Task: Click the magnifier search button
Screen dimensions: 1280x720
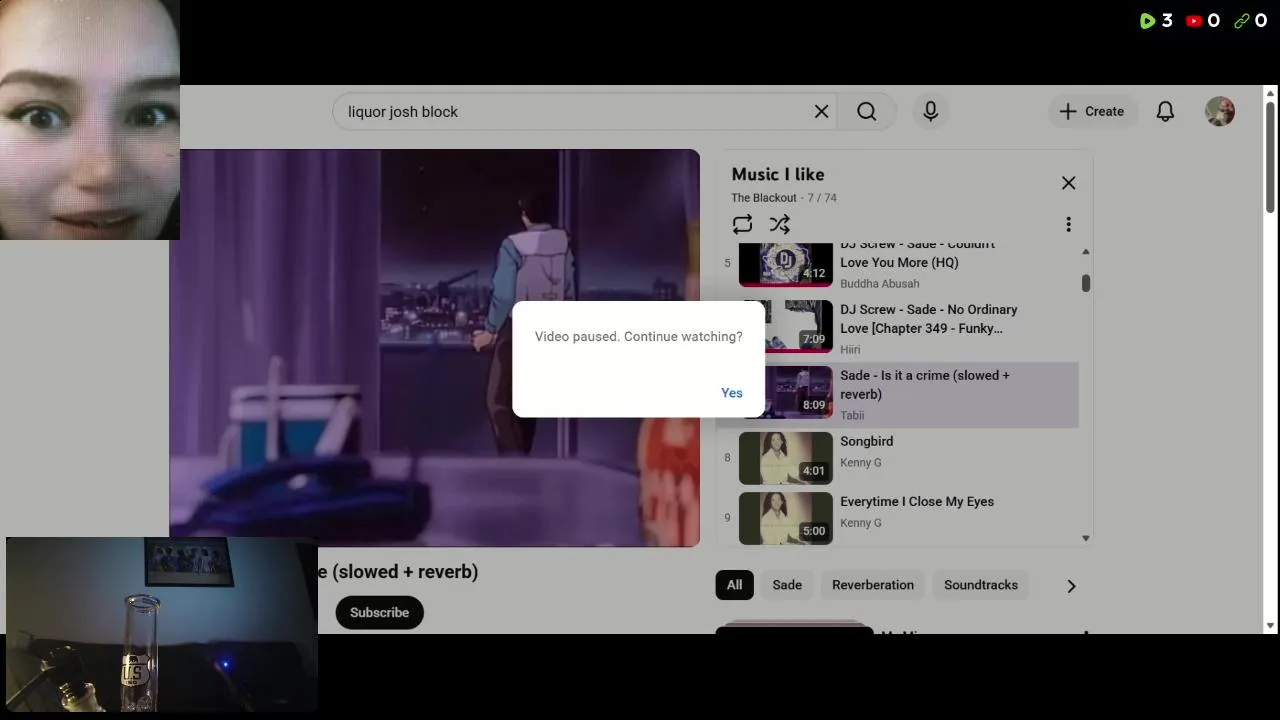Action: [x=867, y=112]
